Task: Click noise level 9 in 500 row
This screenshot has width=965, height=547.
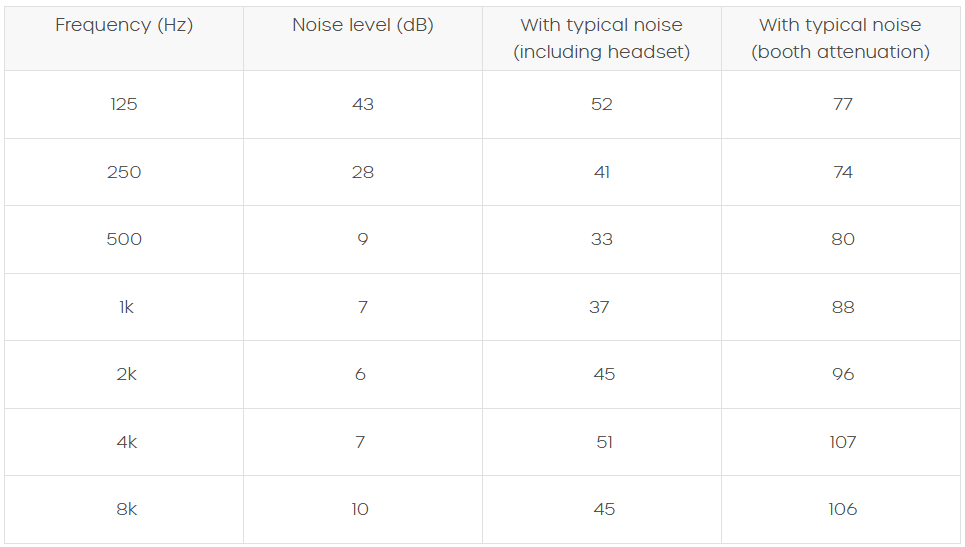Action: point(362,239)
